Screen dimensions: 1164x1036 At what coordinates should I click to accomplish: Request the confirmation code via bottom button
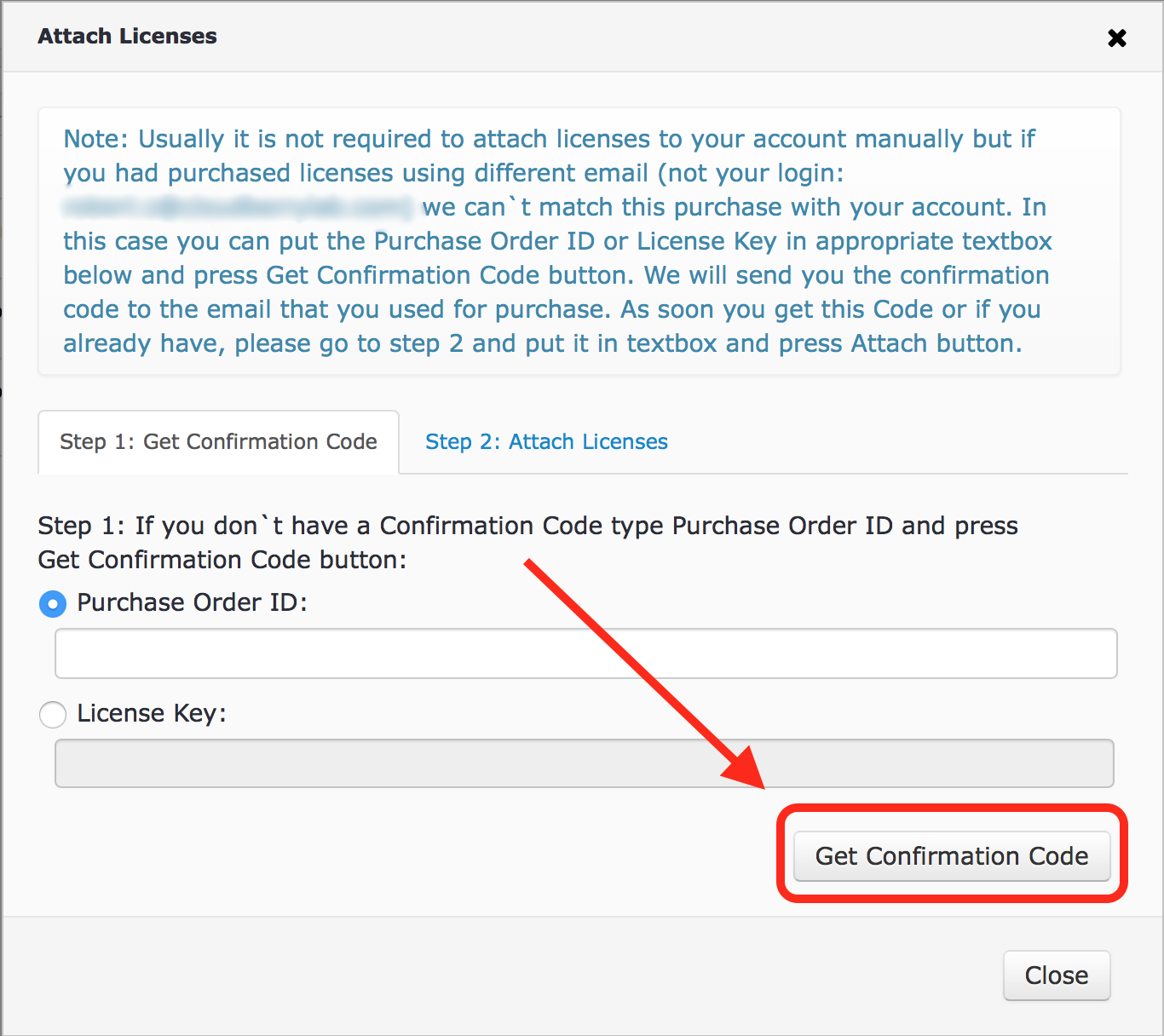[952, 855]
